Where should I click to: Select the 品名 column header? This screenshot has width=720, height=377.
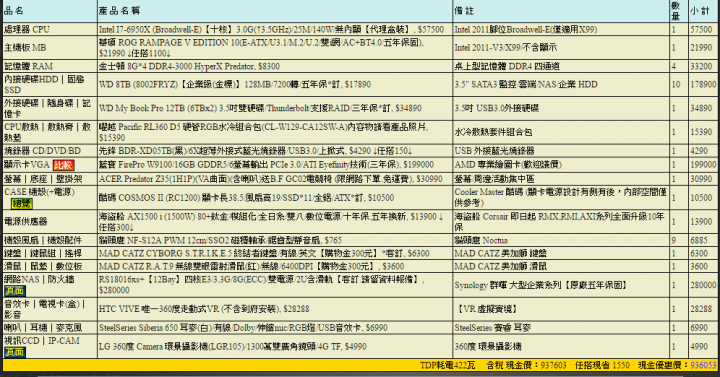(50, 11)
